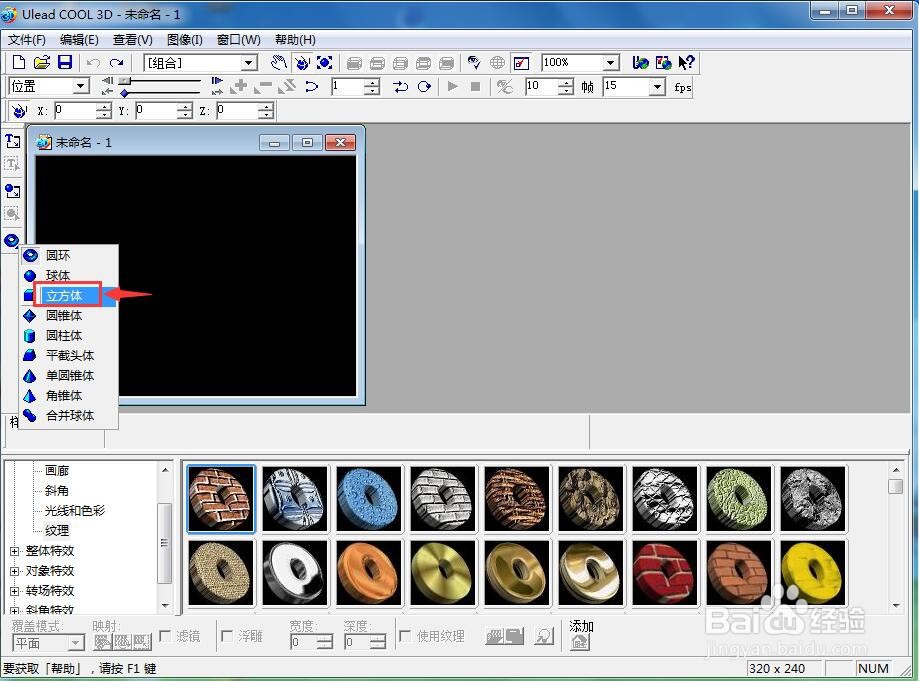The image size is (919, 681).
Task: Pick the red brick torus thumbnail
Action: click(x=664, y=573)
